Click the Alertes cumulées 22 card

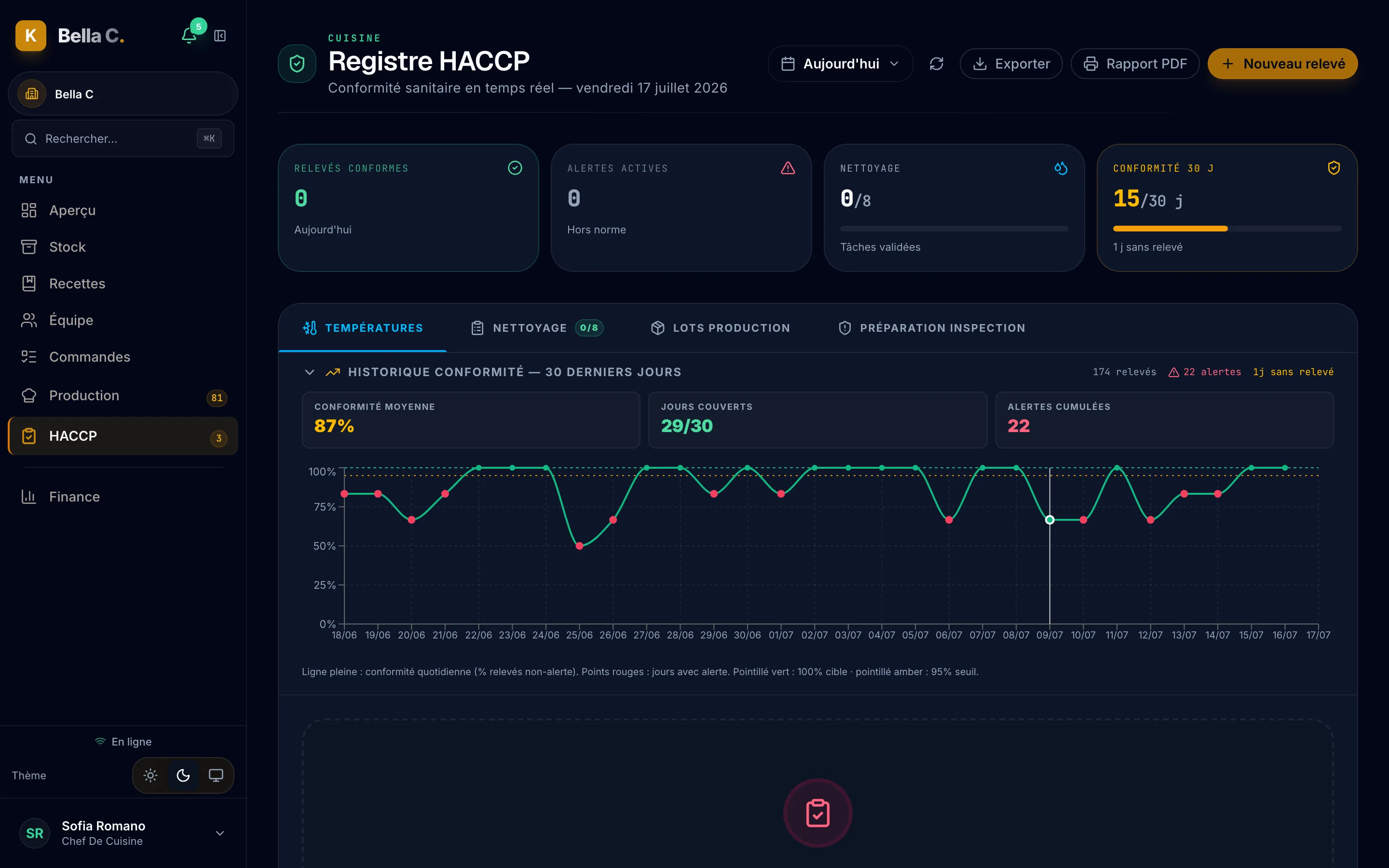point(1164,420)
